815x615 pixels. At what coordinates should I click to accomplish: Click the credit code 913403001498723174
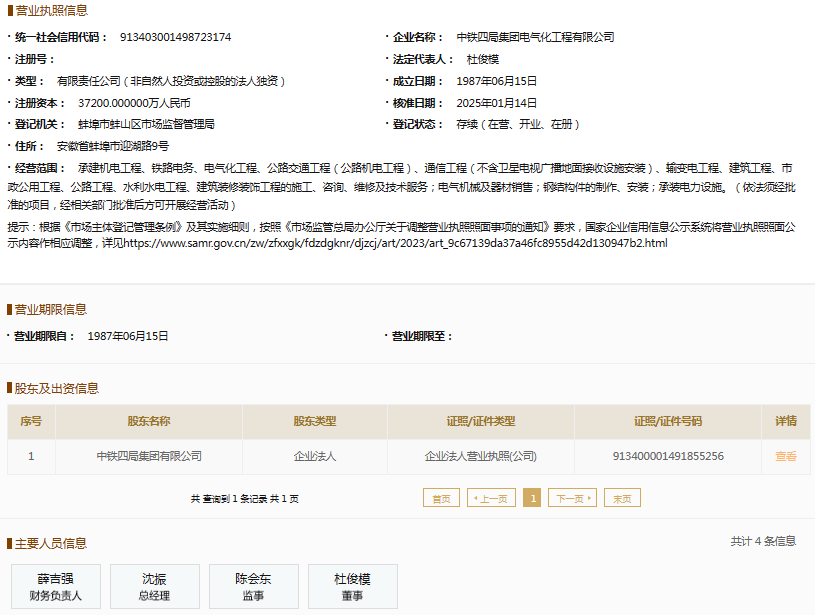tap(176, 37)
